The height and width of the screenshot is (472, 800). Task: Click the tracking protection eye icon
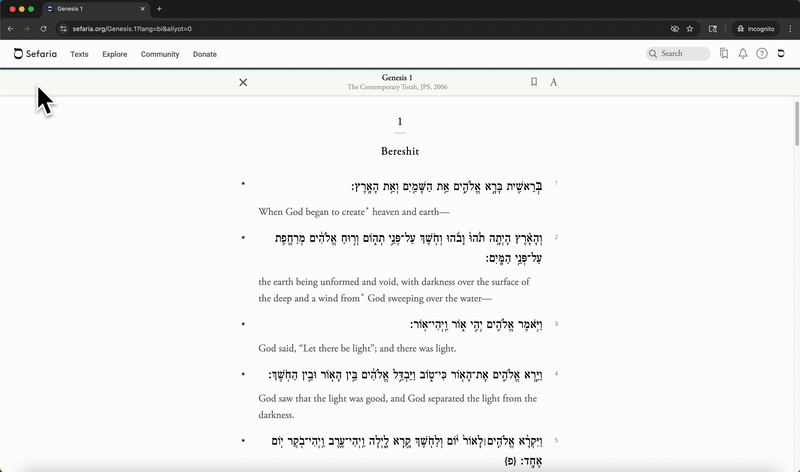click(x=674, y=29)
